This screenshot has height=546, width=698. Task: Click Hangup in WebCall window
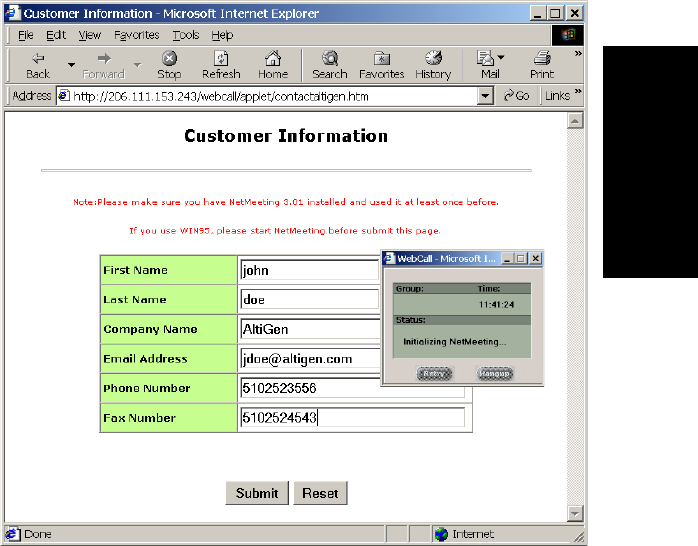click(x=495, y=373)
